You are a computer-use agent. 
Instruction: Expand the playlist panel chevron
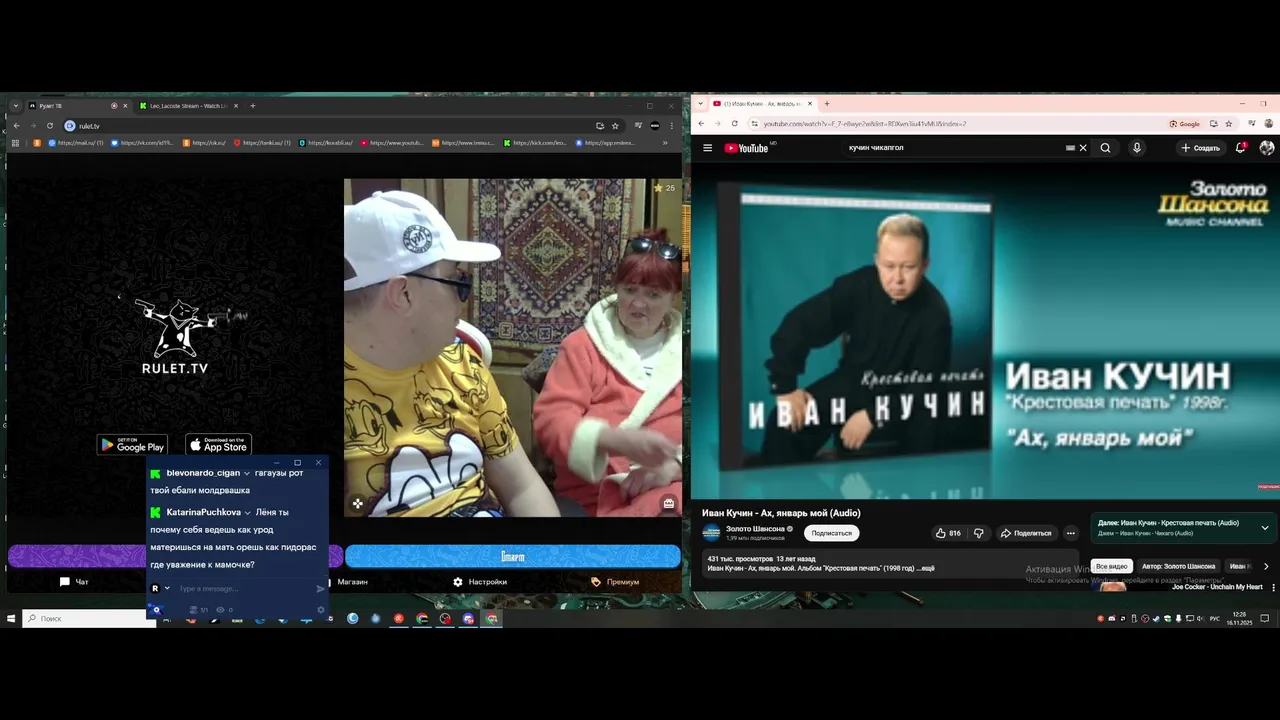(x=1265, y=528)
